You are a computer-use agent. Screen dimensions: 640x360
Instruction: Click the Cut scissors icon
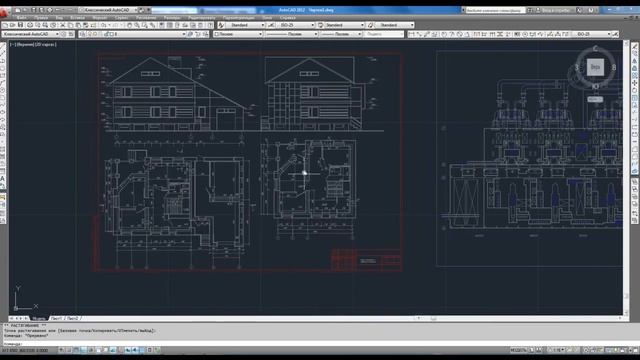[x=63, y=25]
